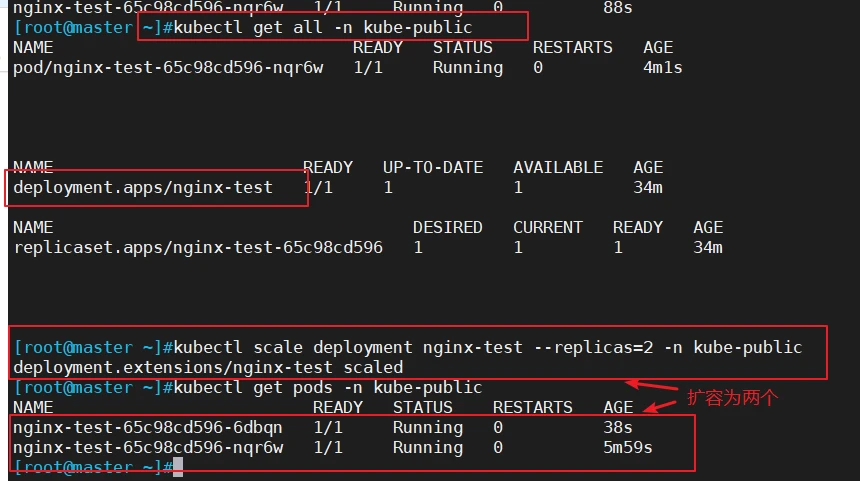Click the 38s age value
The height and width of the screenshot is (481, 860).
click(618, 427)
